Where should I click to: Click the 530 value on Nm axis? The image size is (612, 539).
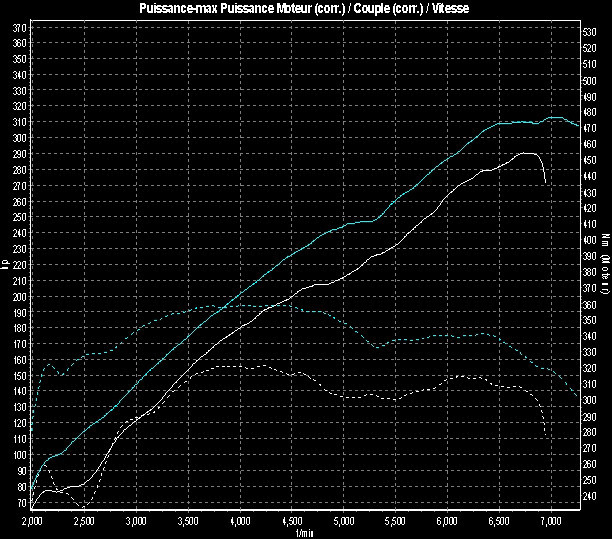pos(590,32)
